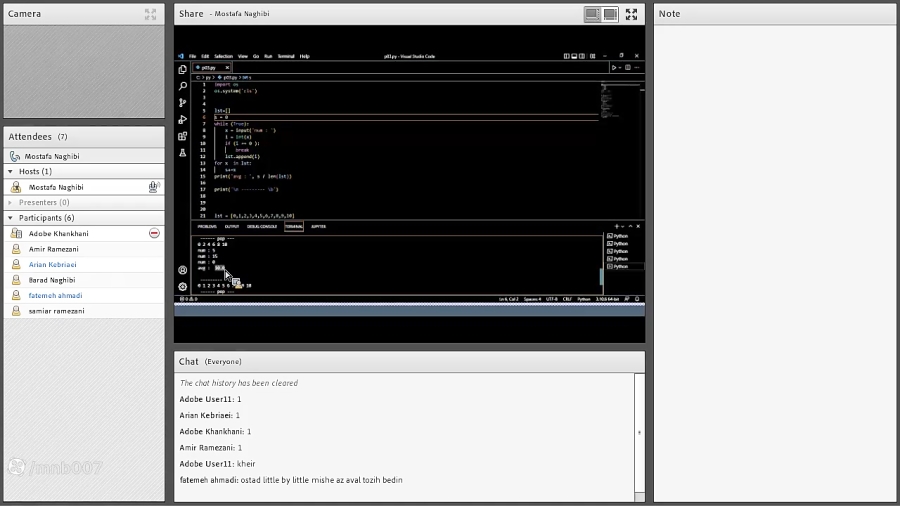
Task: Switch to the DEBUG CONSOLE panel tab
Action: click(x=263, y=227)
